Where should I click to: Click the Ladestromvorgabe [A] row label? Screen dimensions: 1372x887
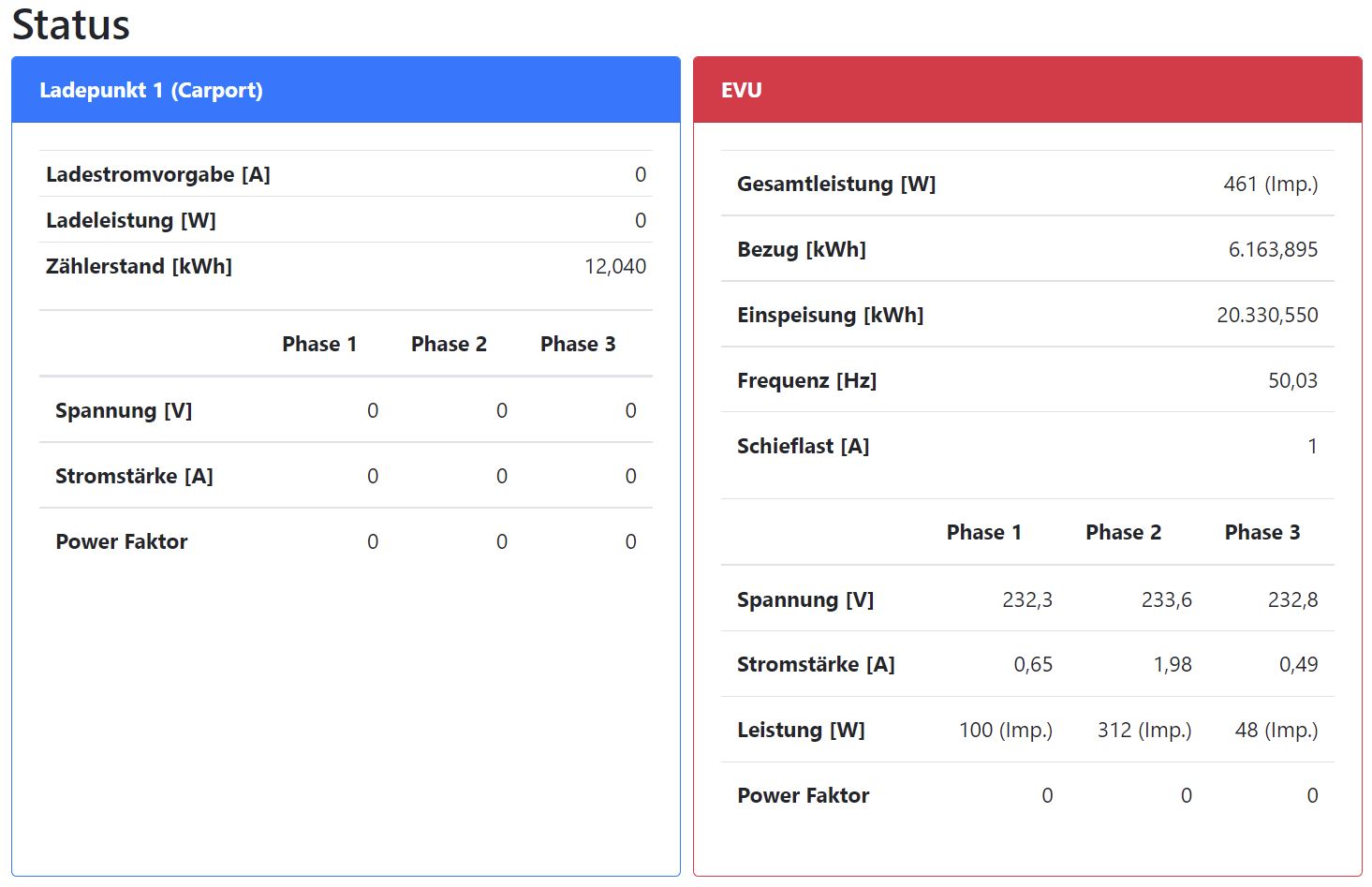click(x=157, y=174)
